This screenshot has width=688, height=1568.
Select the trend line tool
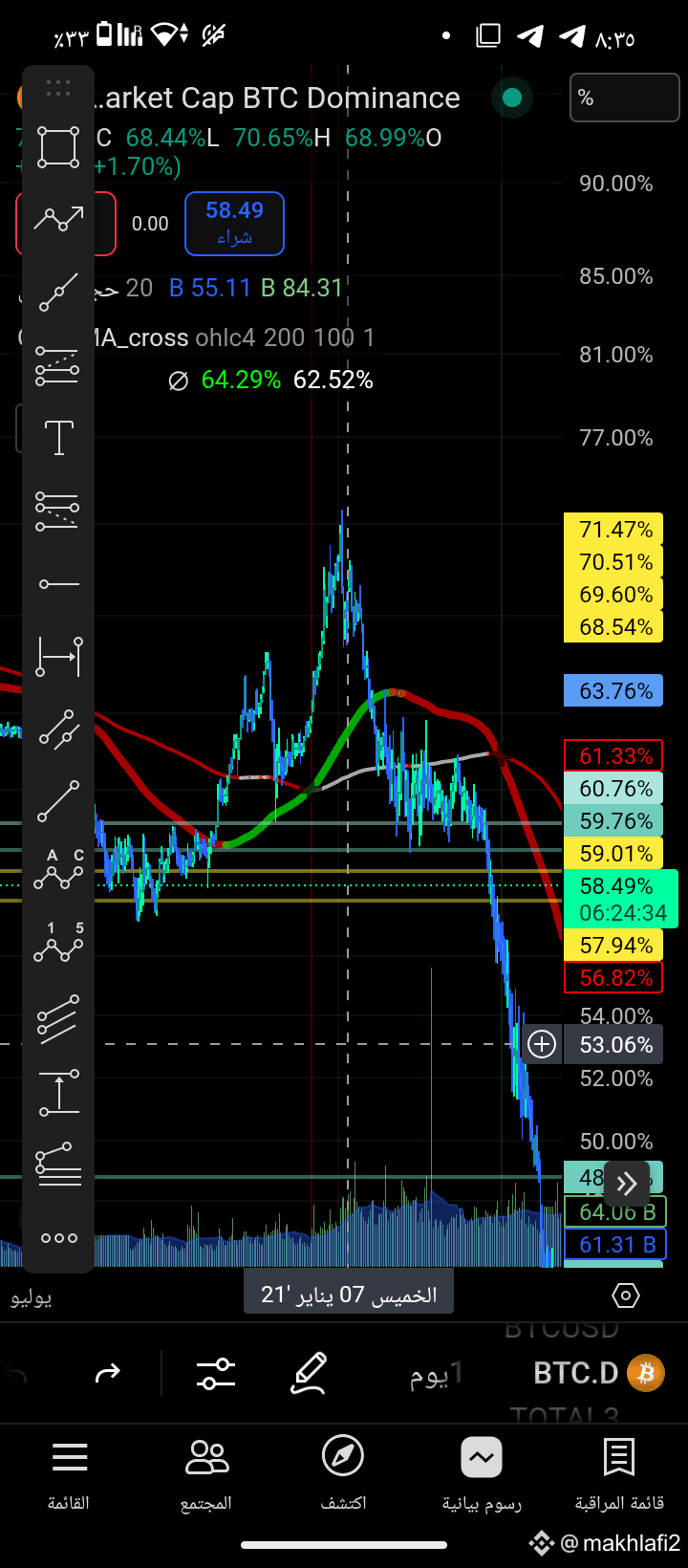coord(58,293)
